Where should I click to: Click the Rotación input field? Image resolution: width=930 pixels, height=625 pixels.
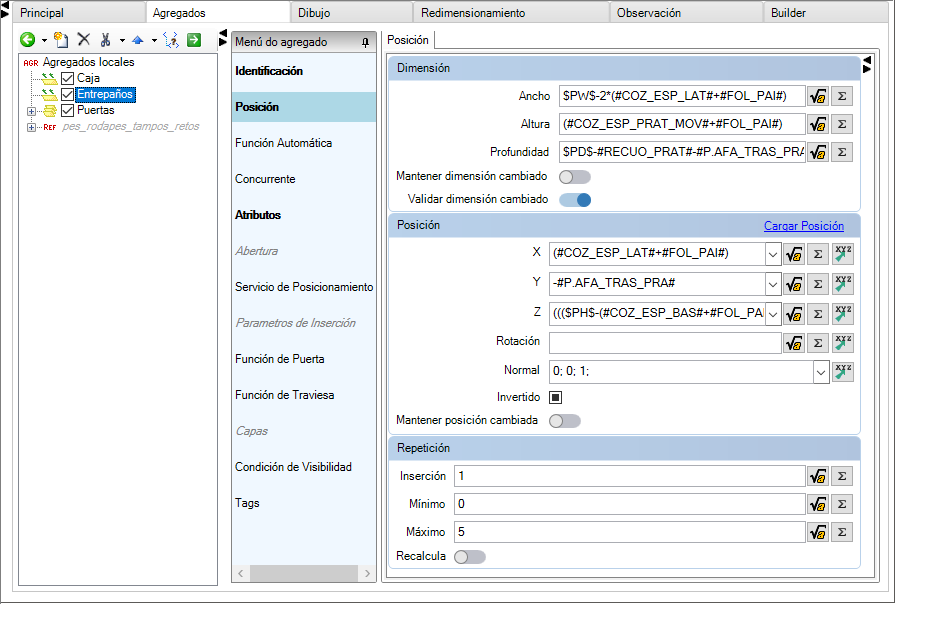click(665, 343)
